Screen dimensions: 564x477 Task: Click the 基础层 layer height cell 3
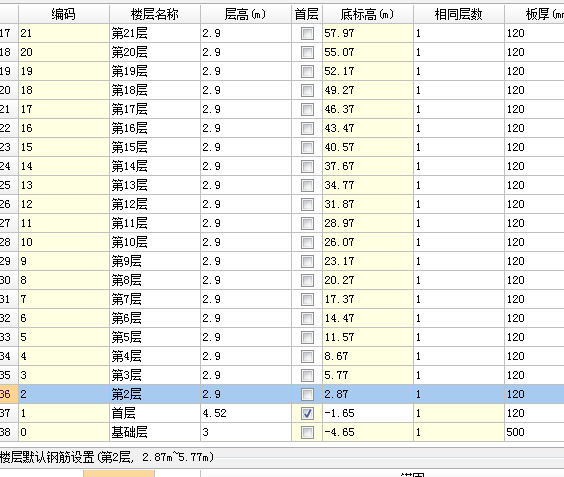coord(246,432)
